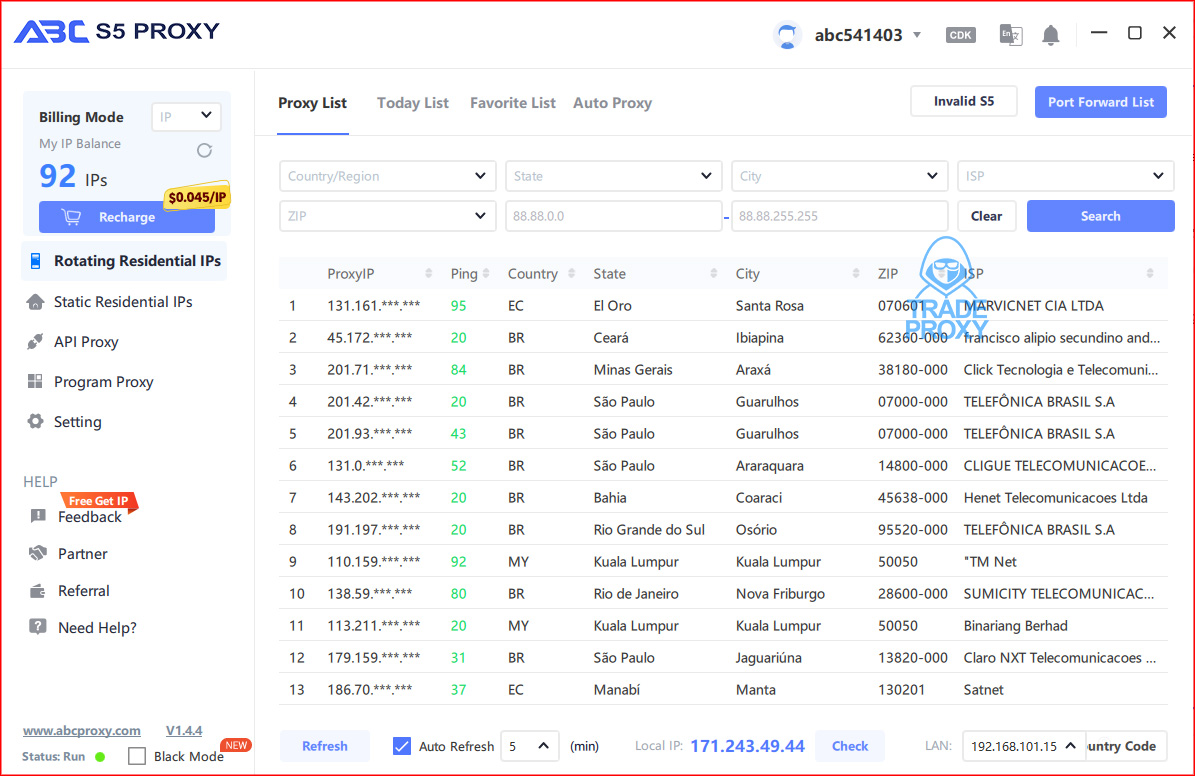Click the Need Help question icon
This screenshot has height=776, width=1195.
click(x=37, y=627)
